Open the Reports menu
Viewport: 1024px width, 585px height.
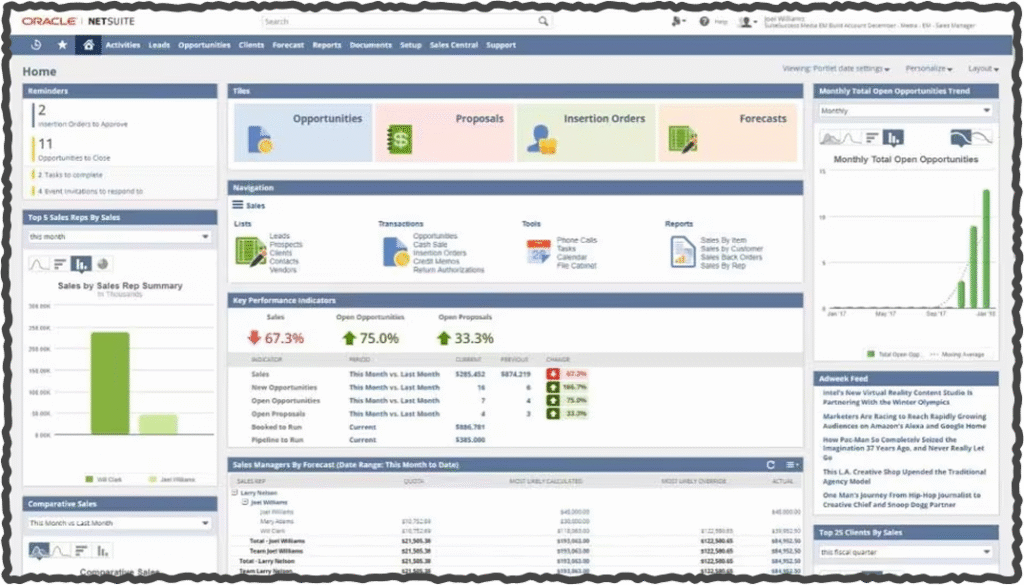[326, 45]
